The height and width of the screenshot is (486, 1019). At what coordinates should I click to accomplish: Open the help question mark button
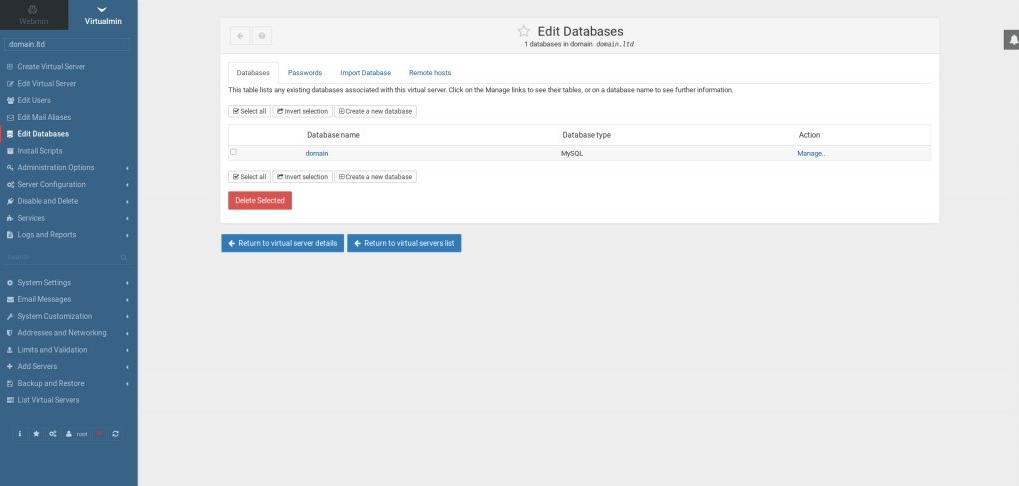261,36
